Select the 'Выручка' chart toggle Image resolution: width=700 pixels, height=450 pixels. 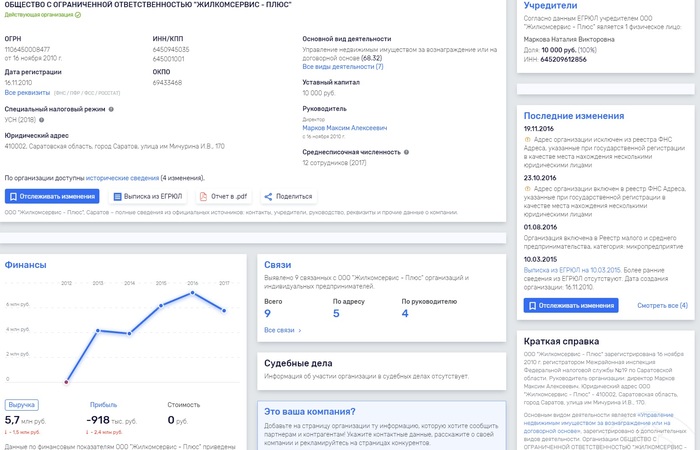click(23, 405)
